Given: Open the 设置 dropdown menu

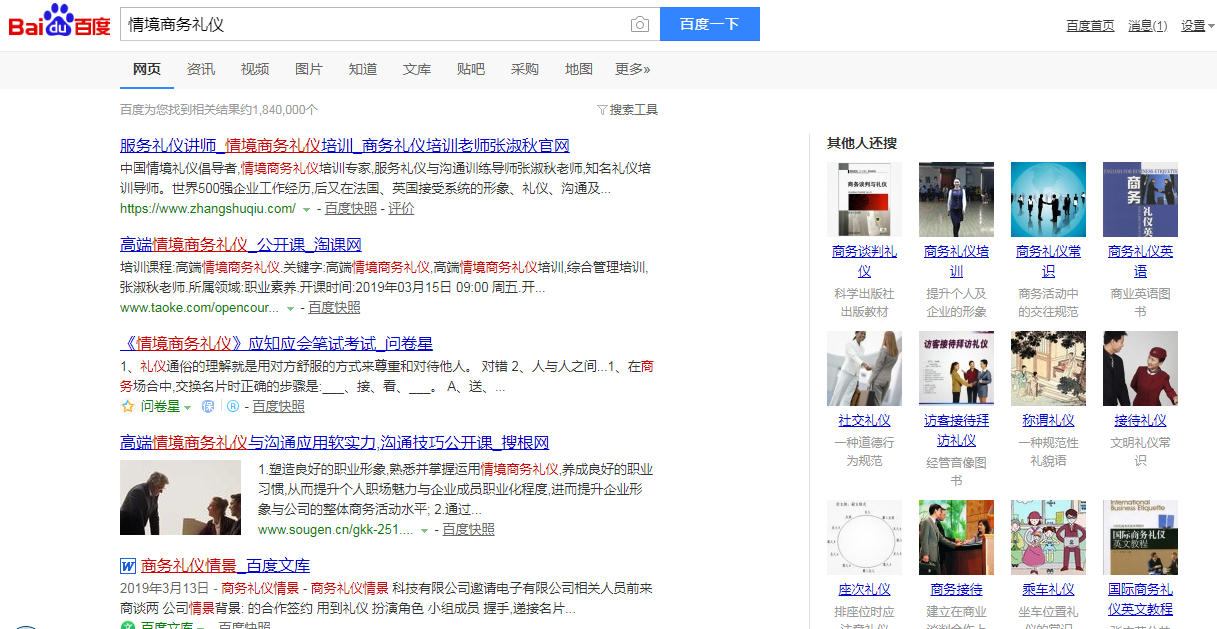Looking at the screenshot, I should tap(1197, 26).
